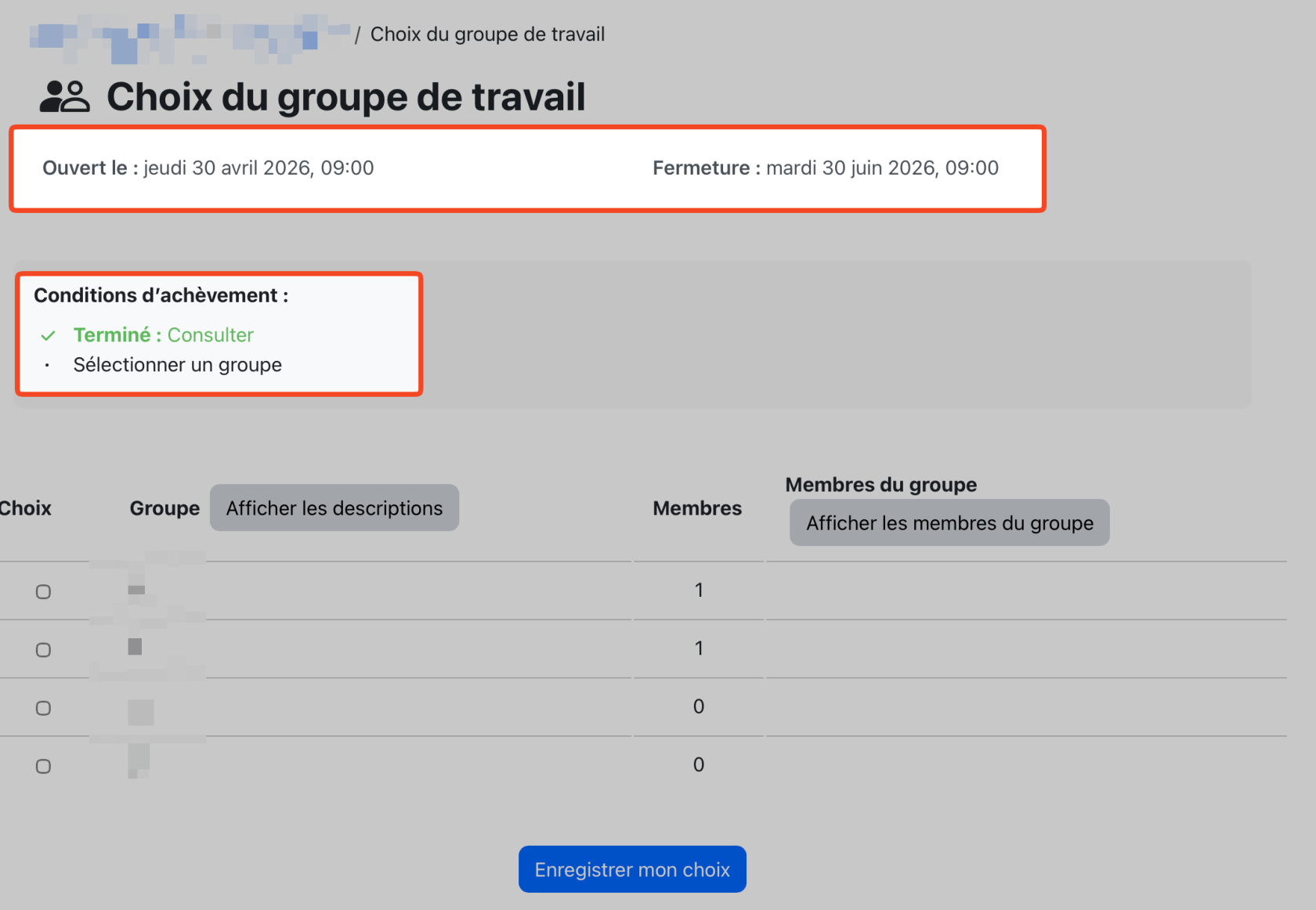Click the Terminé : Consulter completion condition
This screenshot has width=1316, height=910.
pos(163,335)
